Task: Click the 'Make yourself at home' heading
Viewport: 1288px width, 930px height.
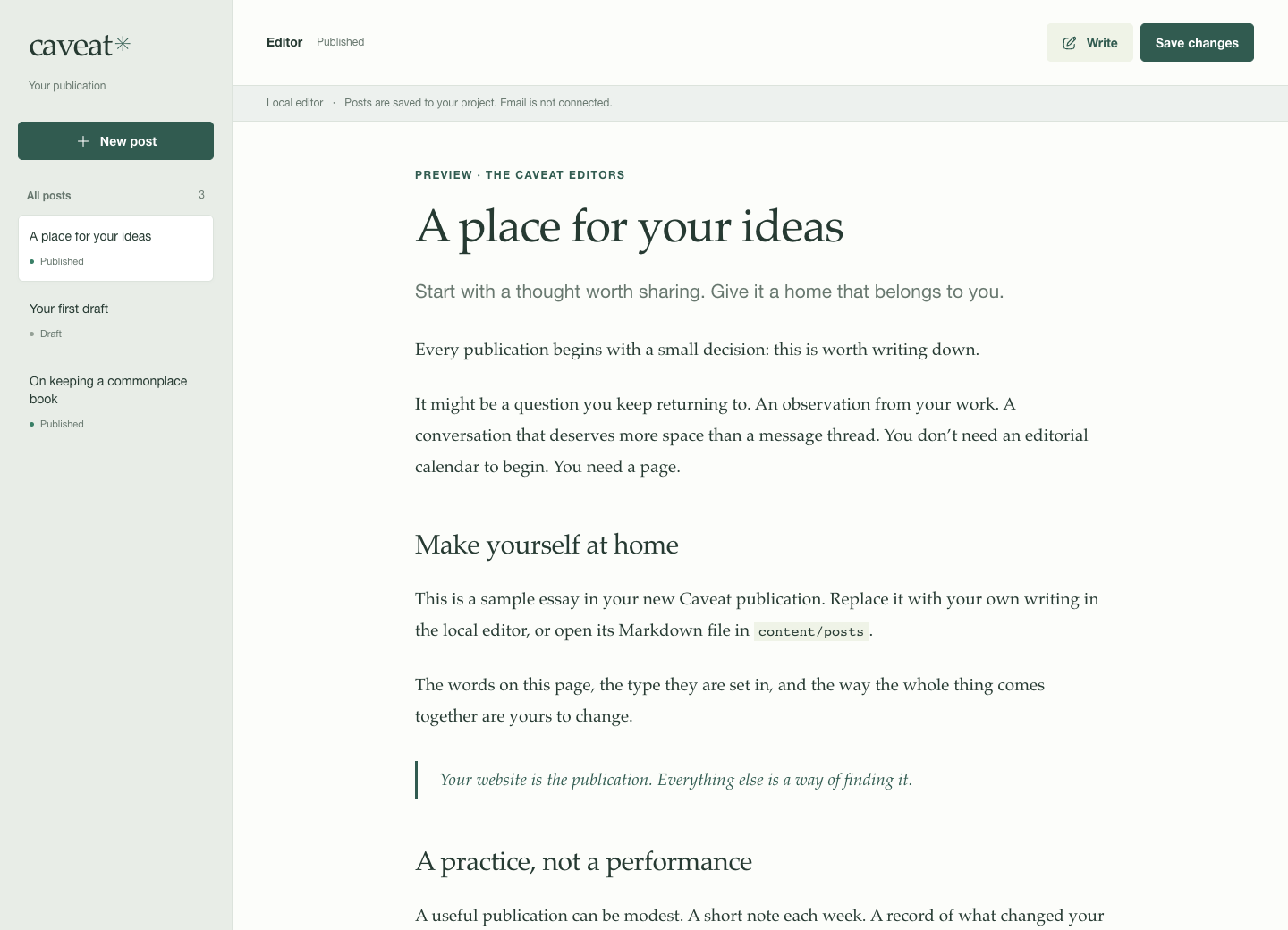Action: 547,545
